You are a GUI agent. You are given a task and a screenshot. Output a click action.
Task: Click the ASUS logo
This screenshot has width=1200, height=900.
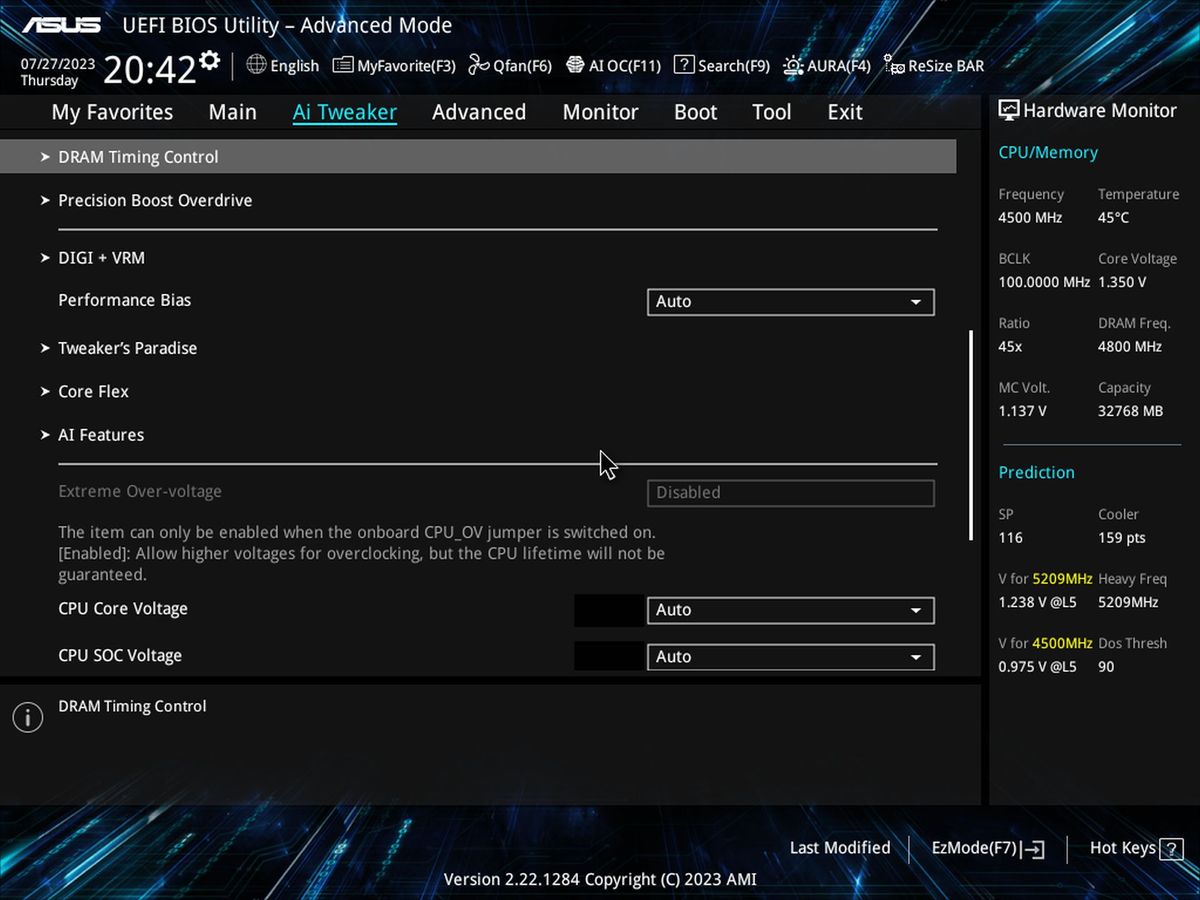(x=61, y=24)
